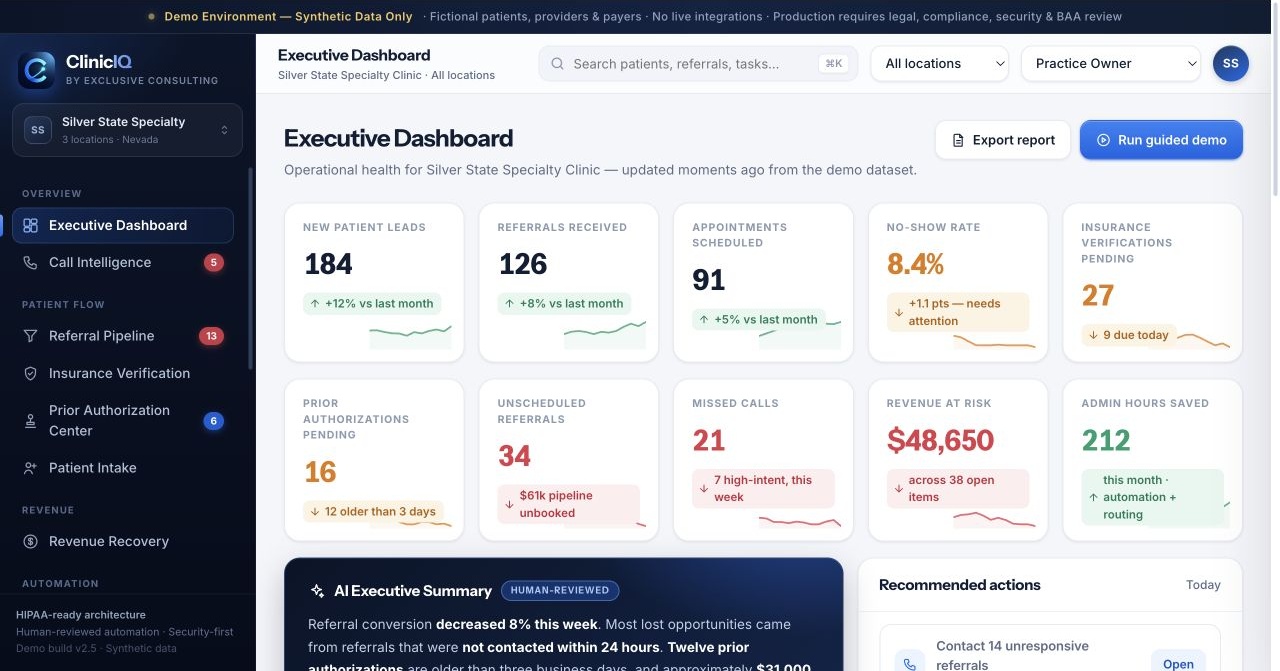Click the Recommended actions heading
Screen dimensions: 1280x671
pos(959,585)
